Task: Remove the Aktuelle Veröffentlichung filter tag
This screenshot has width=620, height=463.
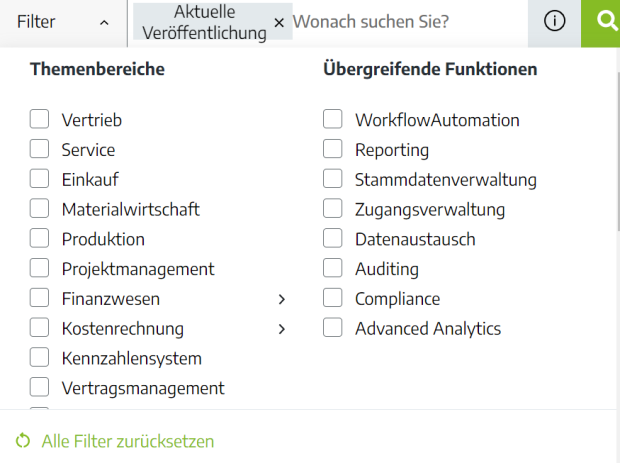Action: click(x=279, y=23)
